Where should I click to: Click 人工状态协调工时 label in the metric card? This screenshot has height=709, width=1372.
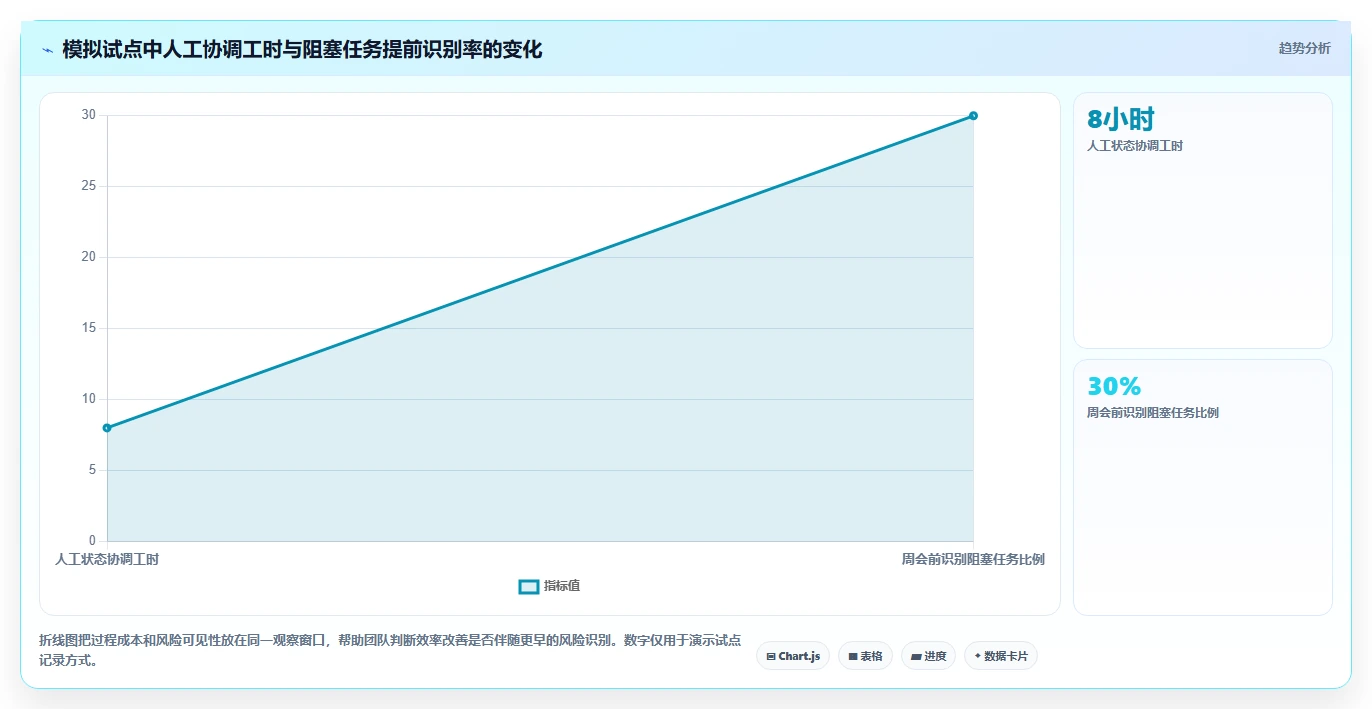point(1135,146)
